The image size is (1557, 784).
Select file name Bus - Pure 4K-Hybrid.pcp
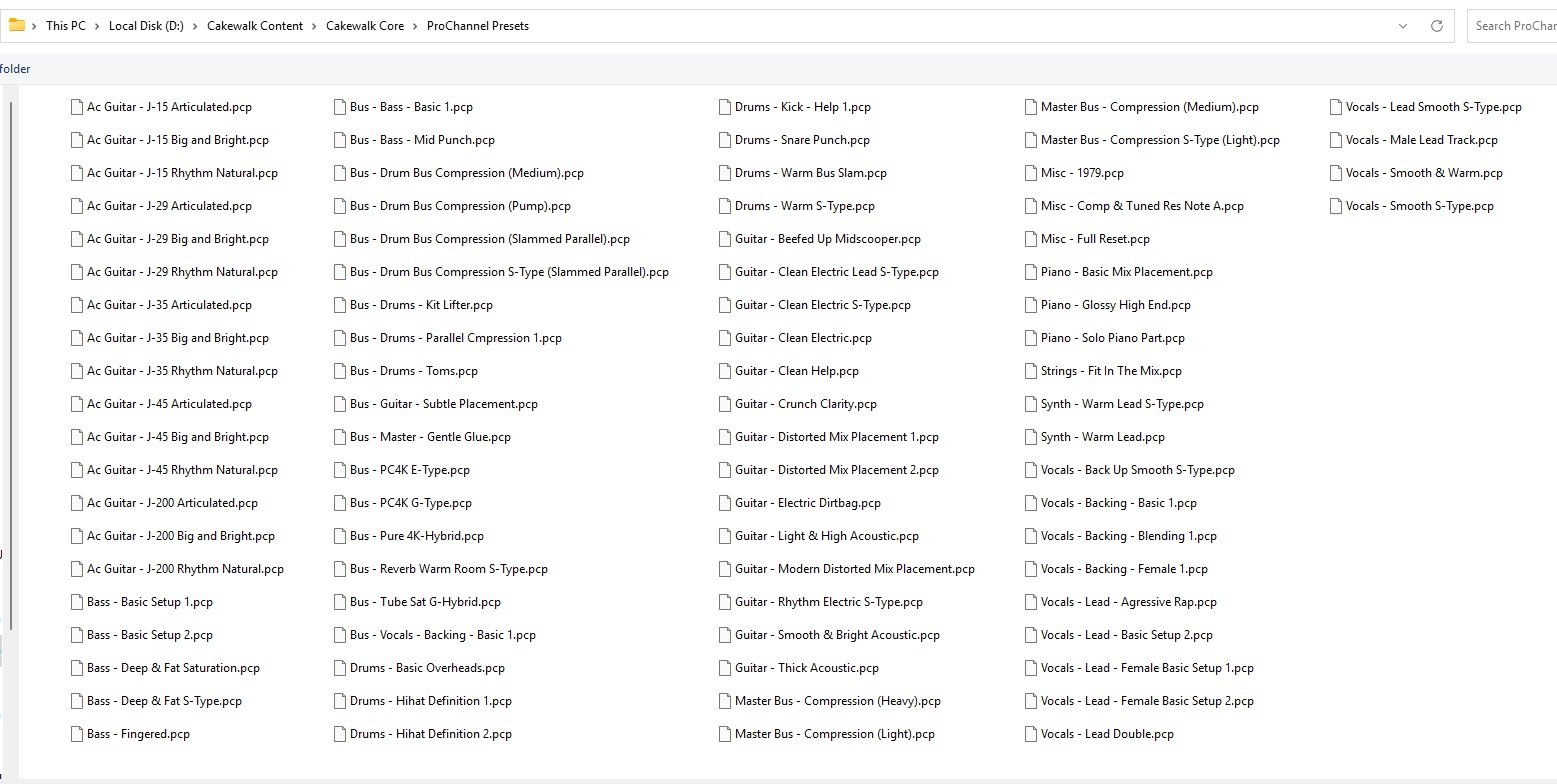click(417, 536)
